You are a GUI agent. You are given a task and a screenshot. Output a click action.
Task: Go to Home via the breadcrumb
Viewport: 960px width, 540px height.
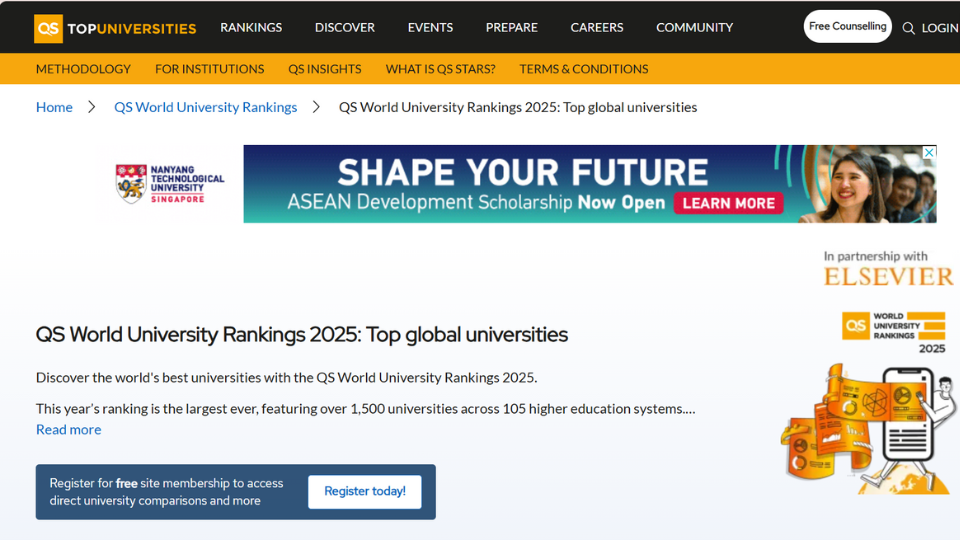54,107
